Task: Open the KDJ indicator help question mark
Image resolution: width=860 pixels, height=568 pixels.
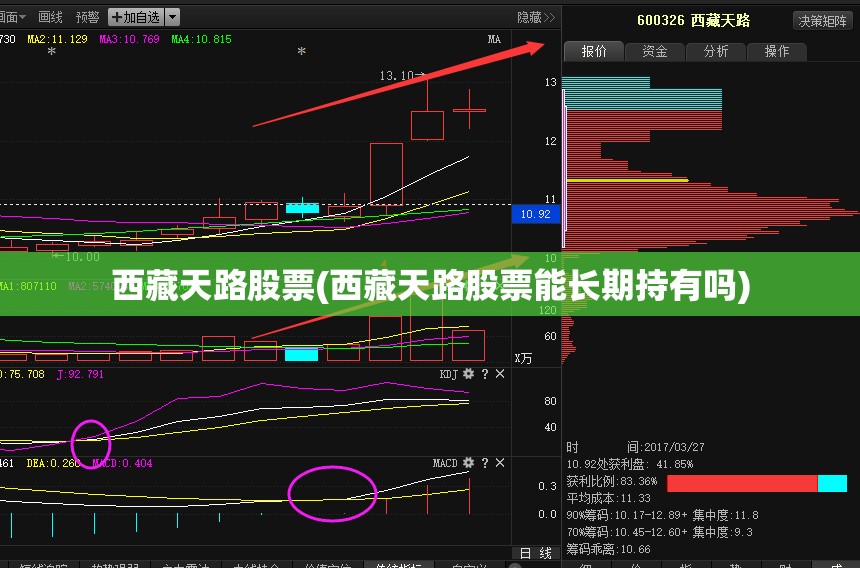Action: [x=484, y=374]
